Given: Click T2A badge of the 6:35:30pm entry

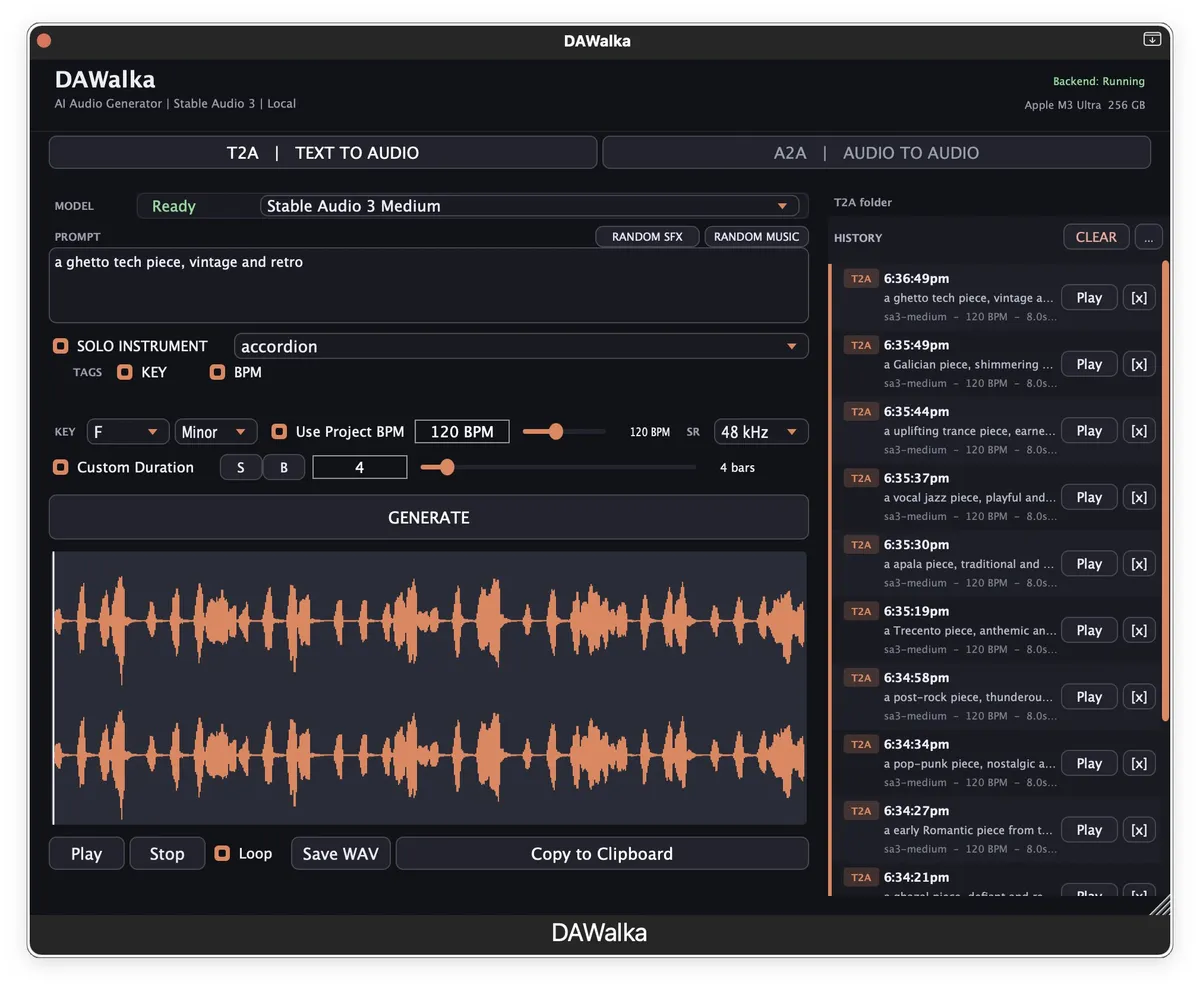Looking at the screenshot, I should [861, 545].
